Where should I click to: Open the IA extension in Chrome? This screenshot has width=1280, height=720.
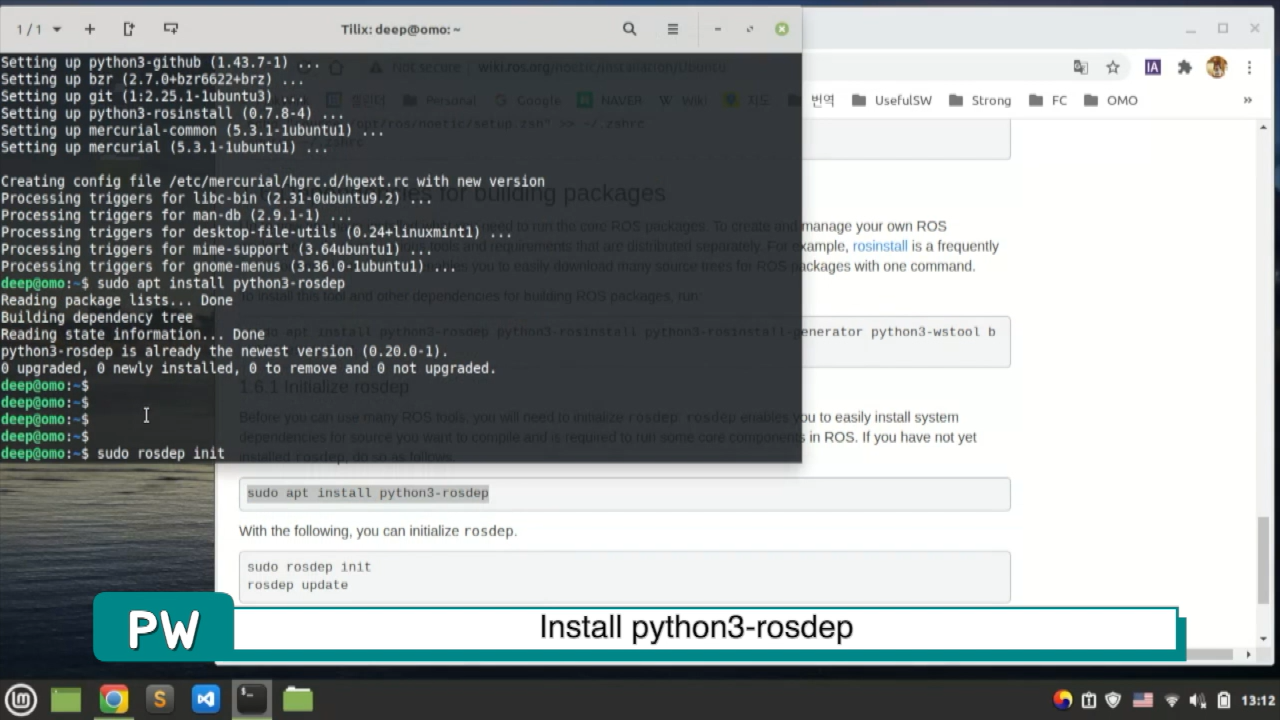pos(1153,67)
